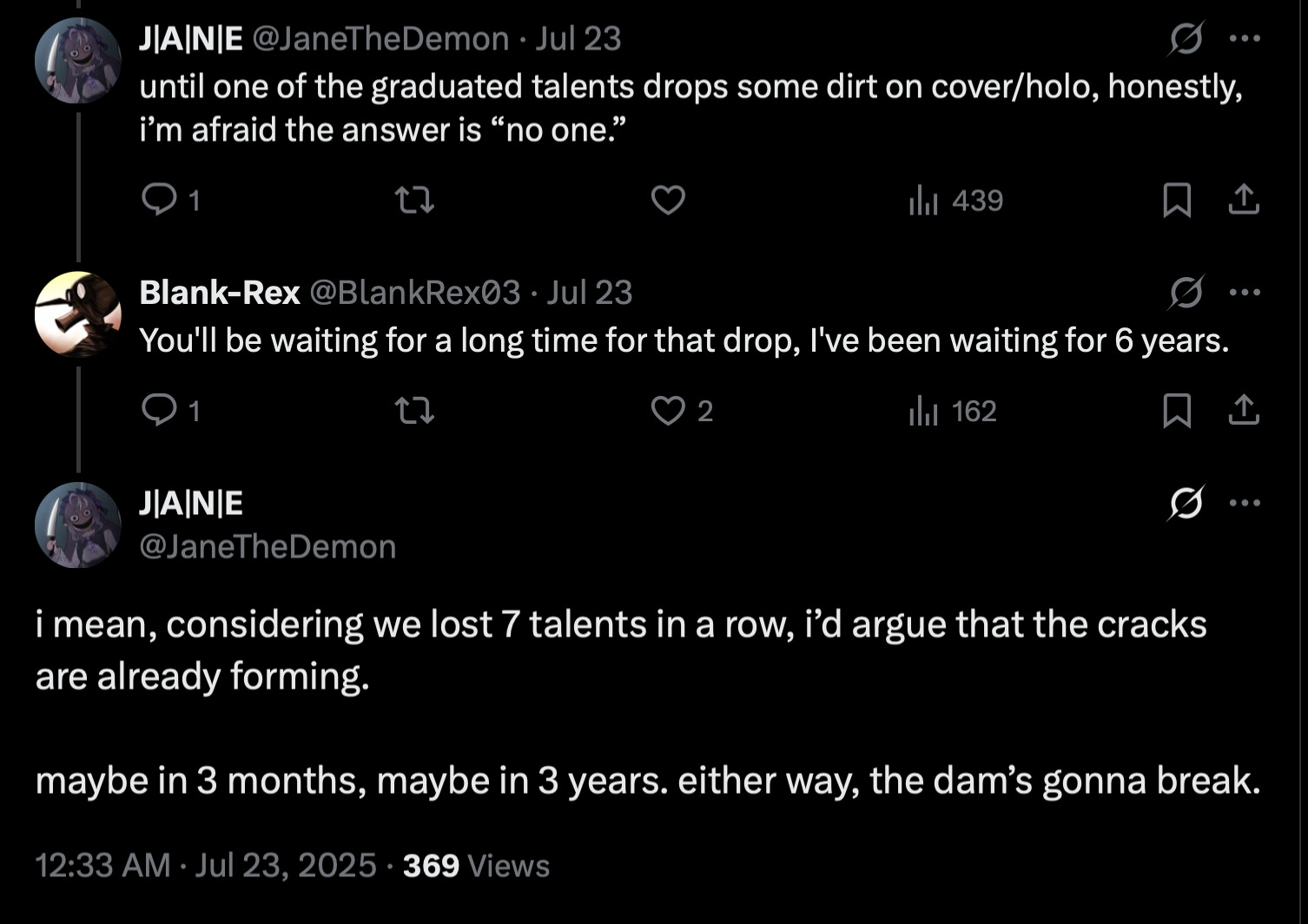
Task: Open more options on Blank-Rex's tweet
Action: pos(1245,293)
